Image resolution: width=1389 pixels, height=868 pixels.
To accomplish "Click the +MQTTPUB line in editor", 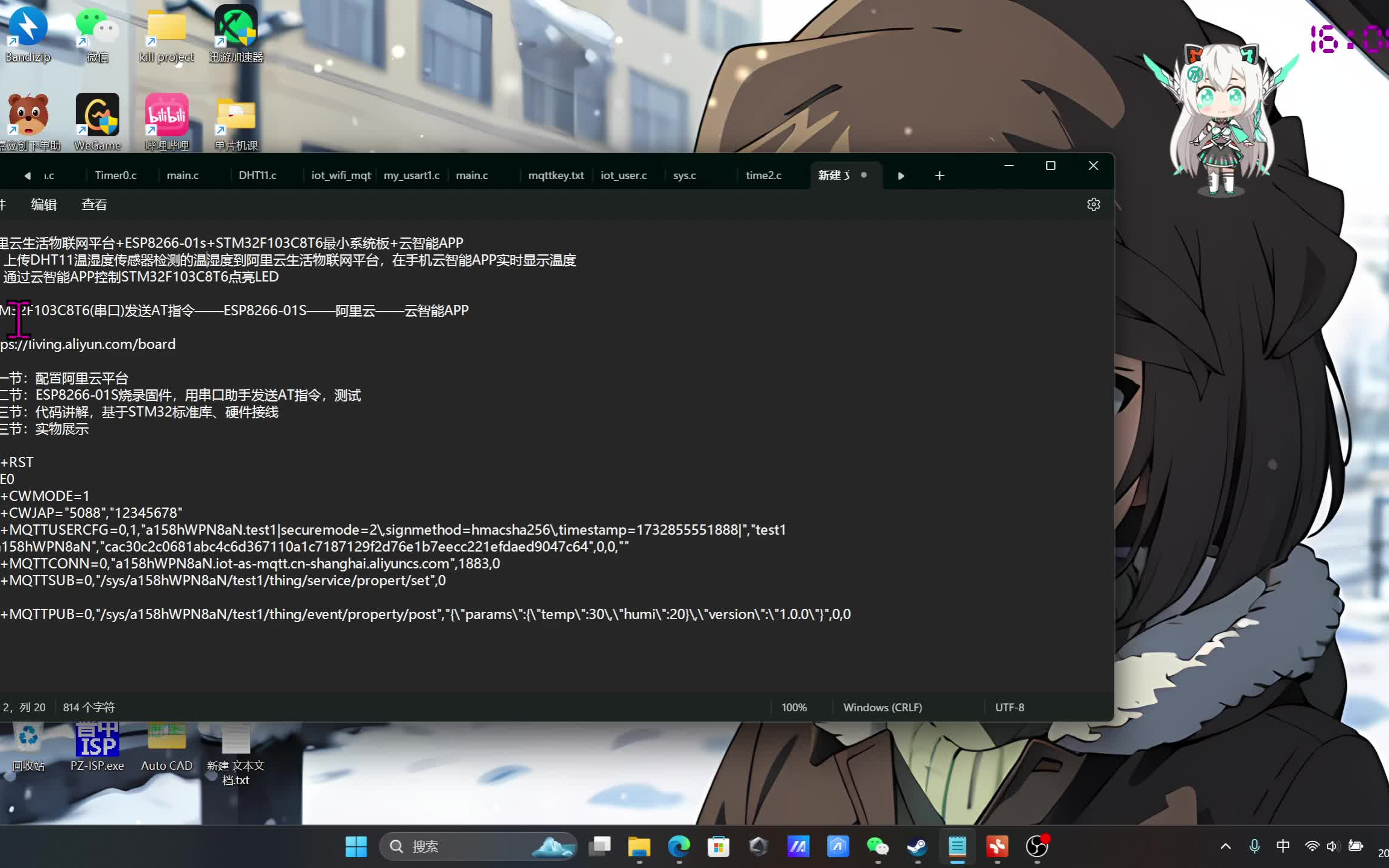I will [x=426, y=614].
